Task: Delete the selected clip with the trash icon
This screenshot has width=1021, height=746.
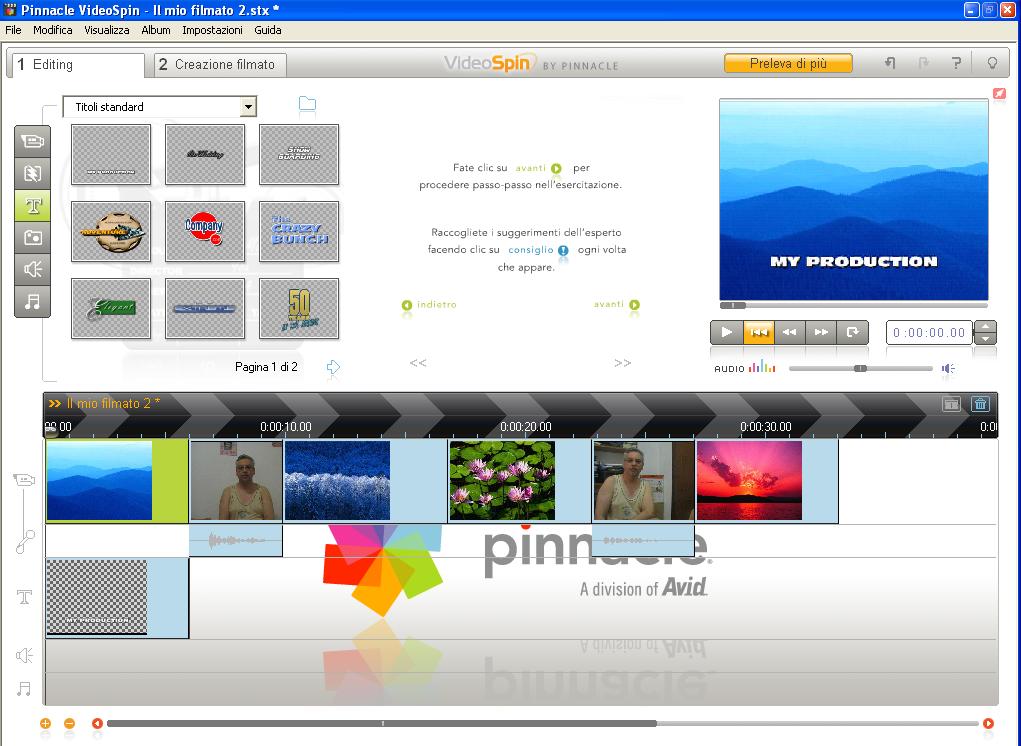Action: [x=980, y=404]
